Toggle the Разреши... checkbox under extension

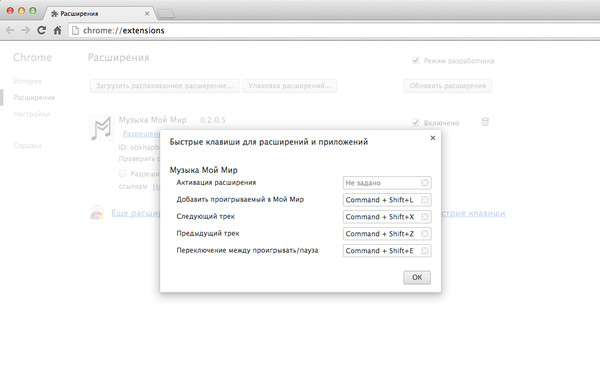tap(122, 173)
